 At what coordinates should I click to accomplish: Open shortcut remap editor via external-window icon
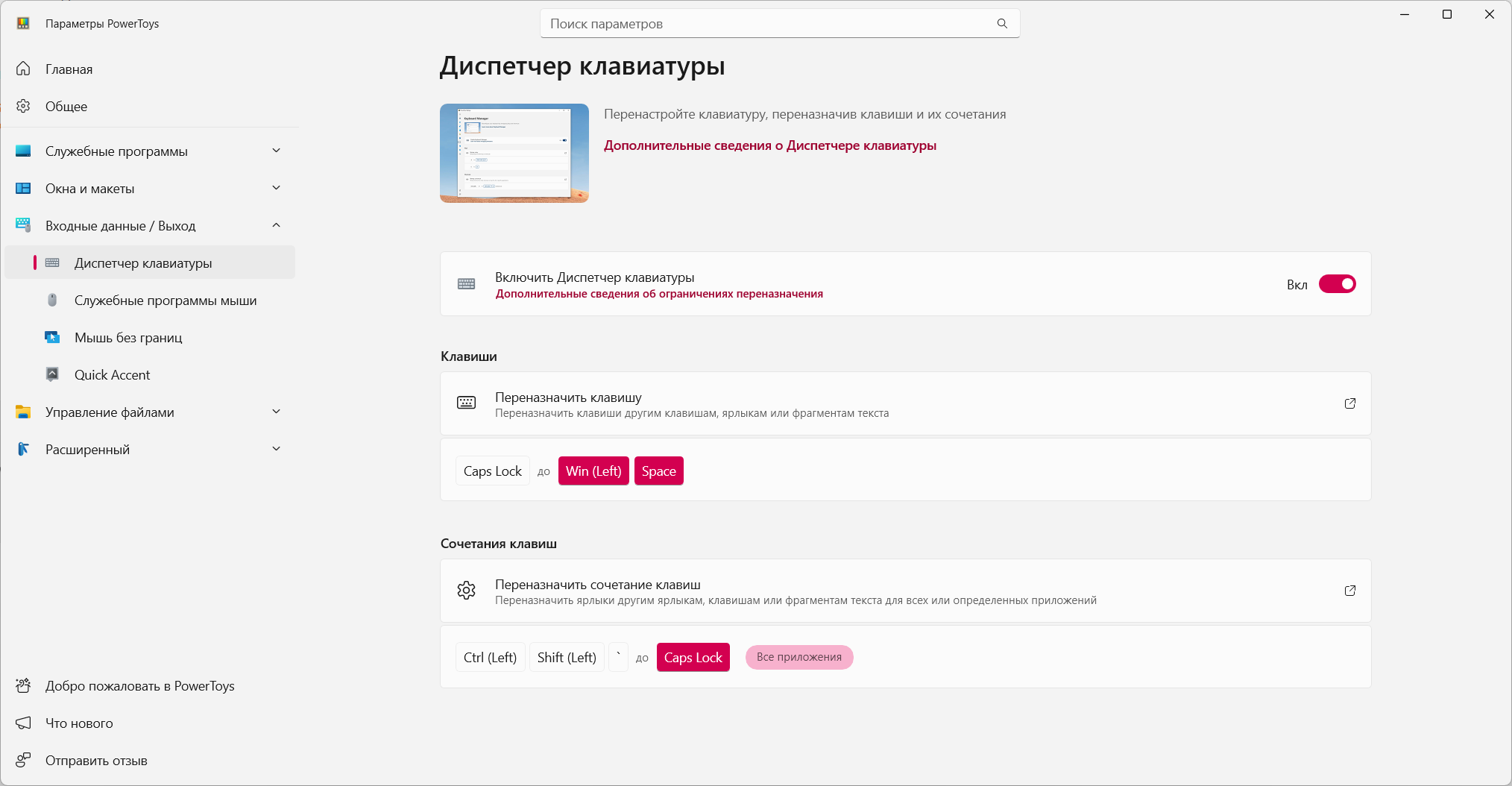pos(1350,591)
